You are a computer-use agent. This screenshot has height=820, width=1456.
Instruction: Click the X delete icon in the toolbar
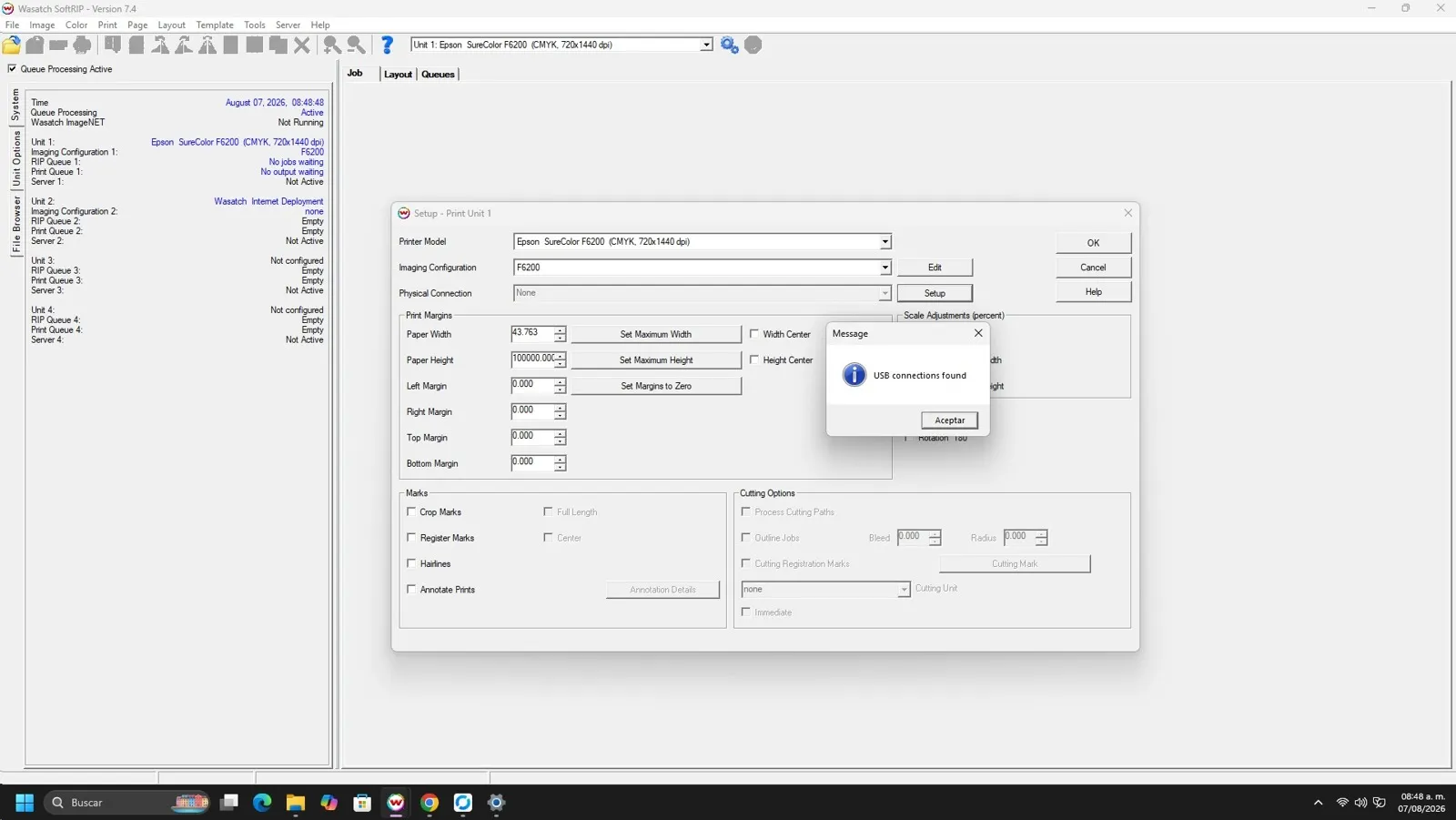click(302, 45)
